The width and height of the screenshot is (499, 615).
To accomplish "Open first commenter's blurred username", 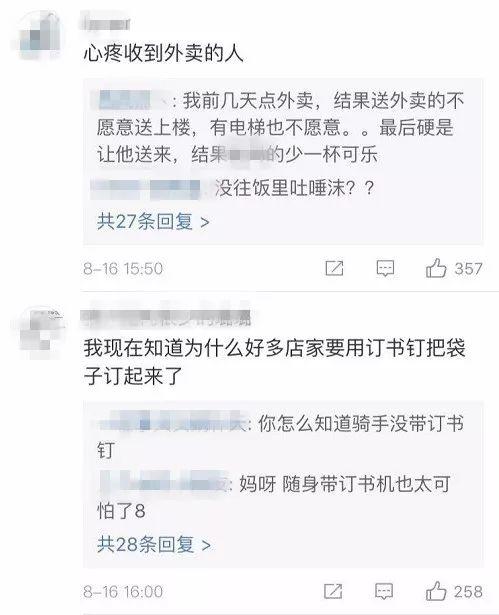I will tap(105, 22).
